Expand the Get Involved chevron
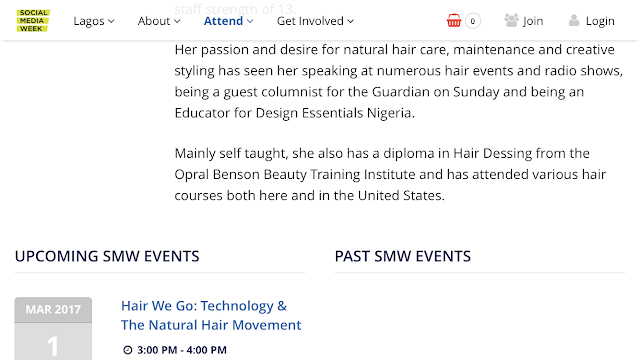Screen dimensions: 640x360 (351, 21)
